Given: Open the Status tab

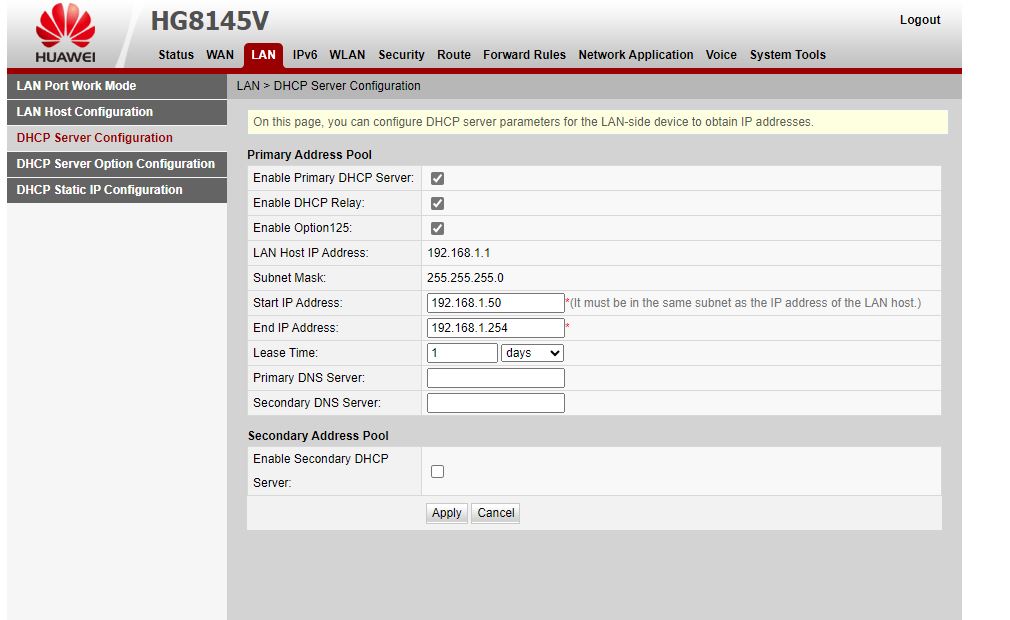Looking at the screenshot, I should [x=176, y=55].
